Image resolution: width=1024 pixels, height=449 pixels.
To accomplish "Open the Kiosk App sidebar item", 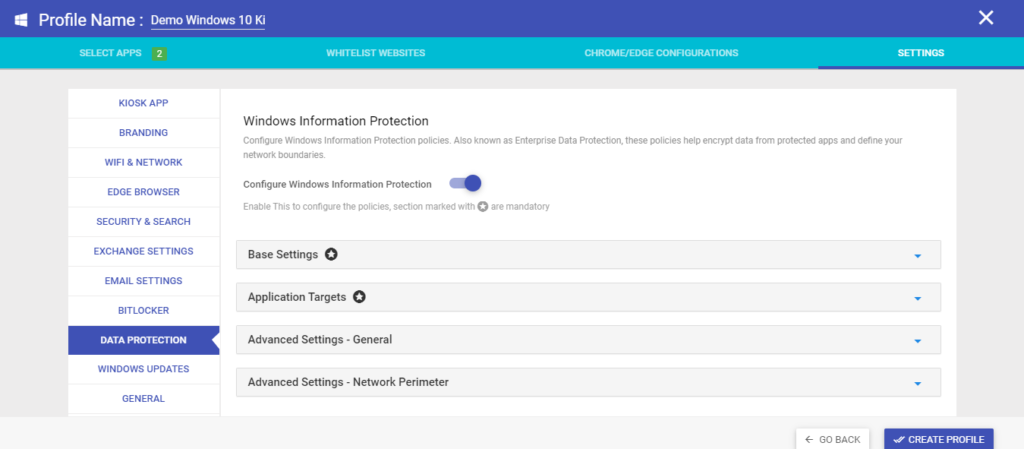I will pyautogui.click(x=144, y=103).
